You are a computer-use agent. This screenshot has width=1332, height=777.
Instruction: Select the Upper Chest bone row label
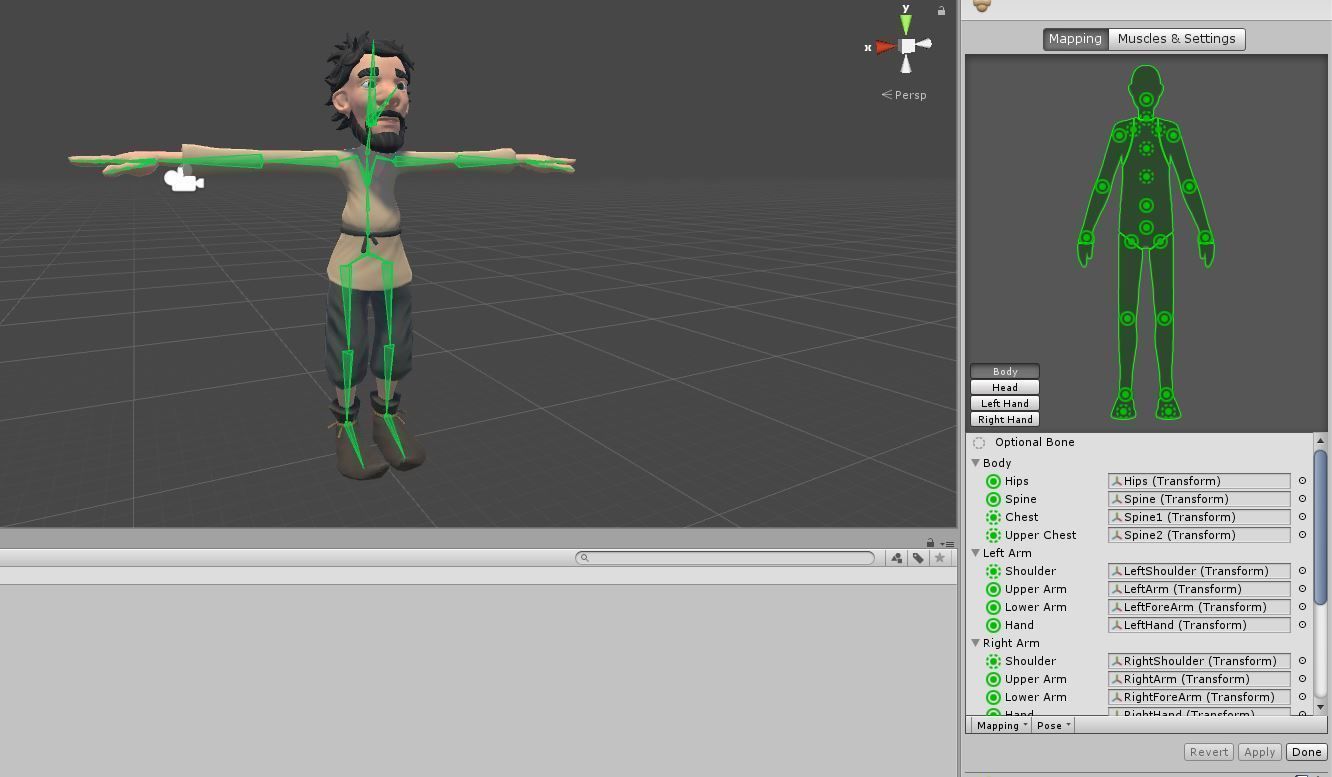(x=1040, y=535)
